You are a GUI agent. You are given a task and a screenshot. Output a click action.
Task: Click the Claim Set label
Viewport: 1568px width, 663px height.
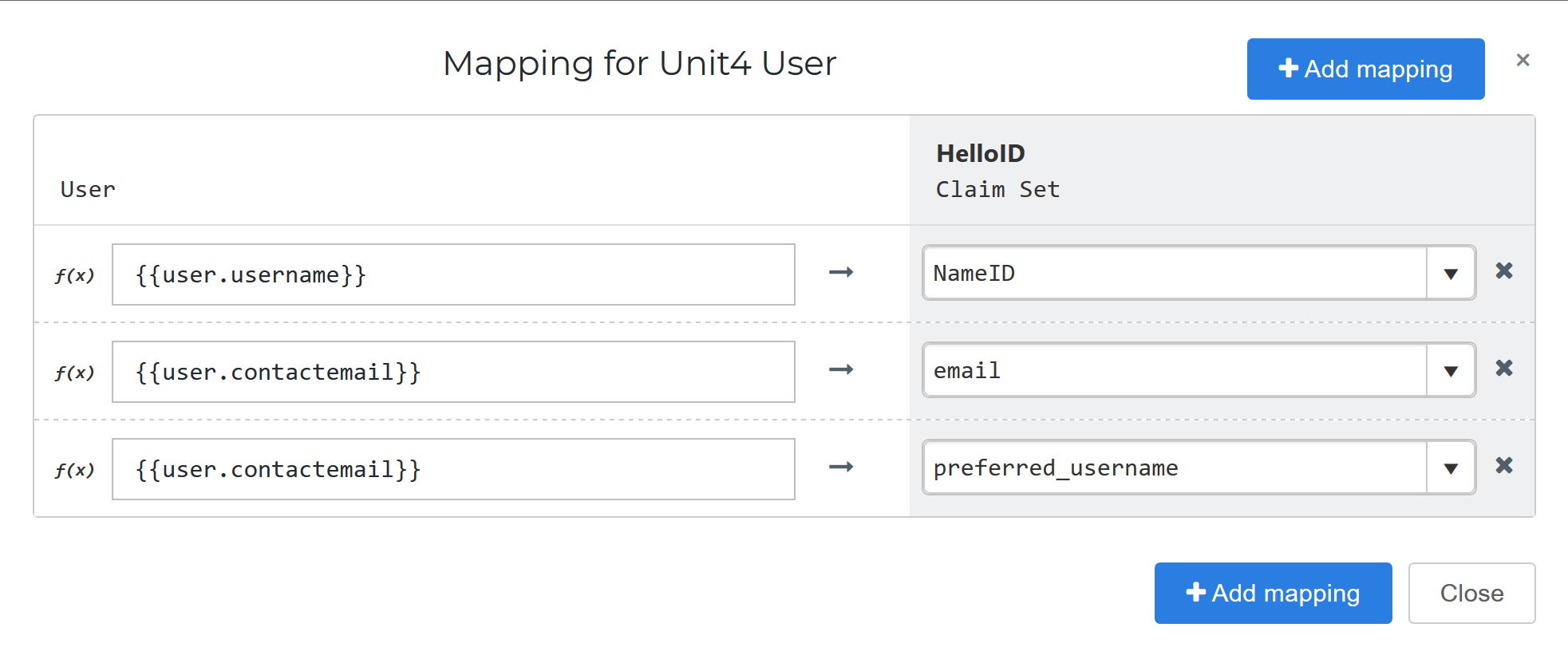997,190
